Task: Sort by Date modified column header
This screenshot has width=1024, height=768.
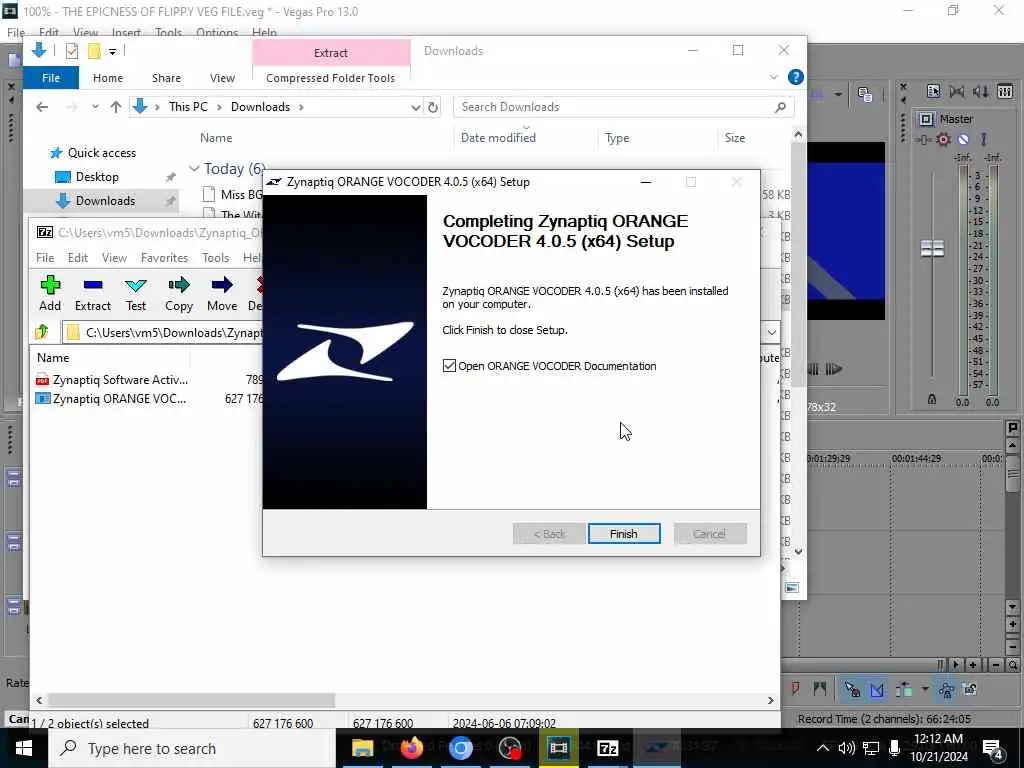Action: pos(498,138)
